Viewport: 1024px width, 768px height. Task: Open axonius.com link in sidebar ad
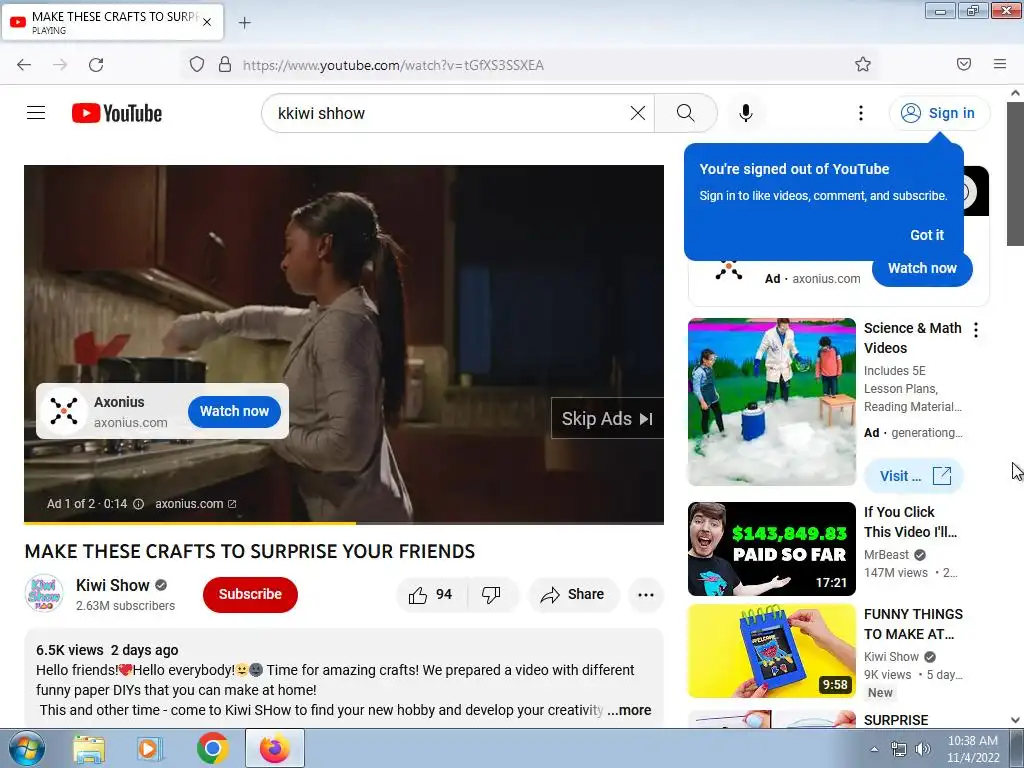pos(826,279)
